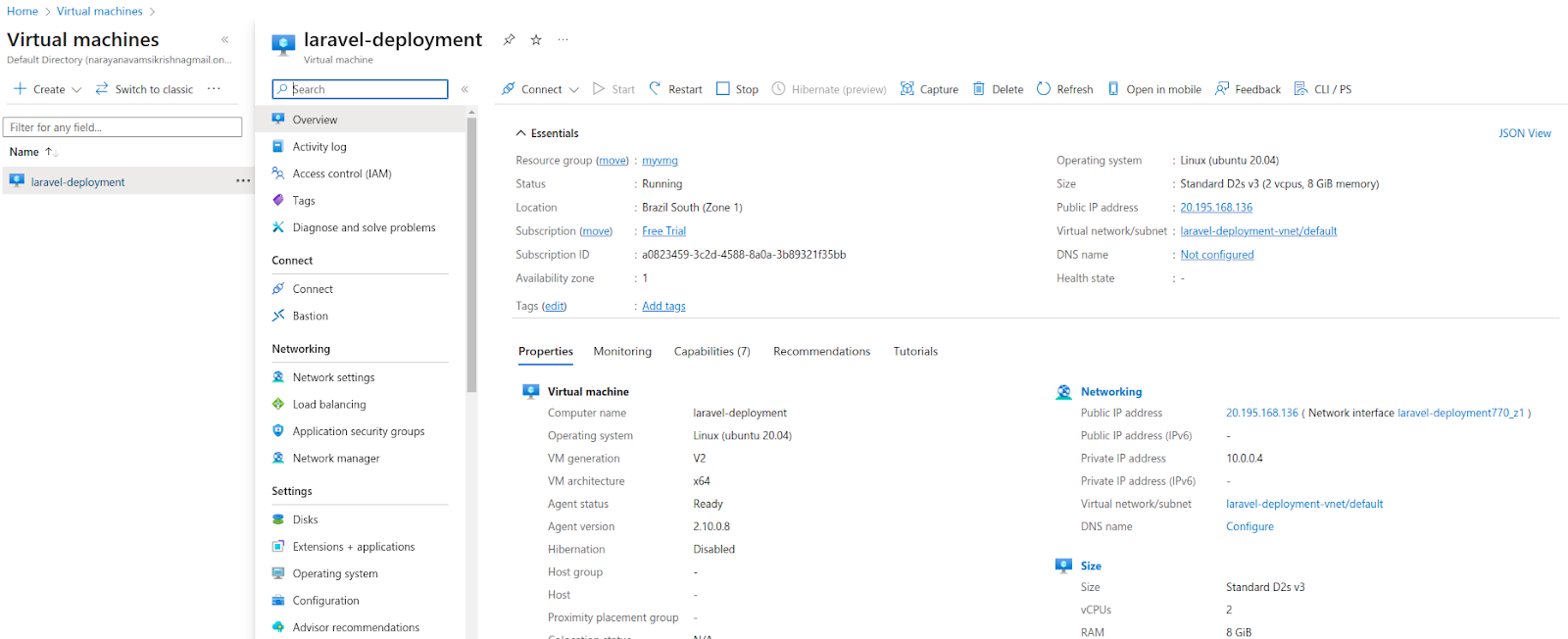Viewport: 1568px width, 639px height.
Task: Open Load balancing
Action: tap(329, 404)
